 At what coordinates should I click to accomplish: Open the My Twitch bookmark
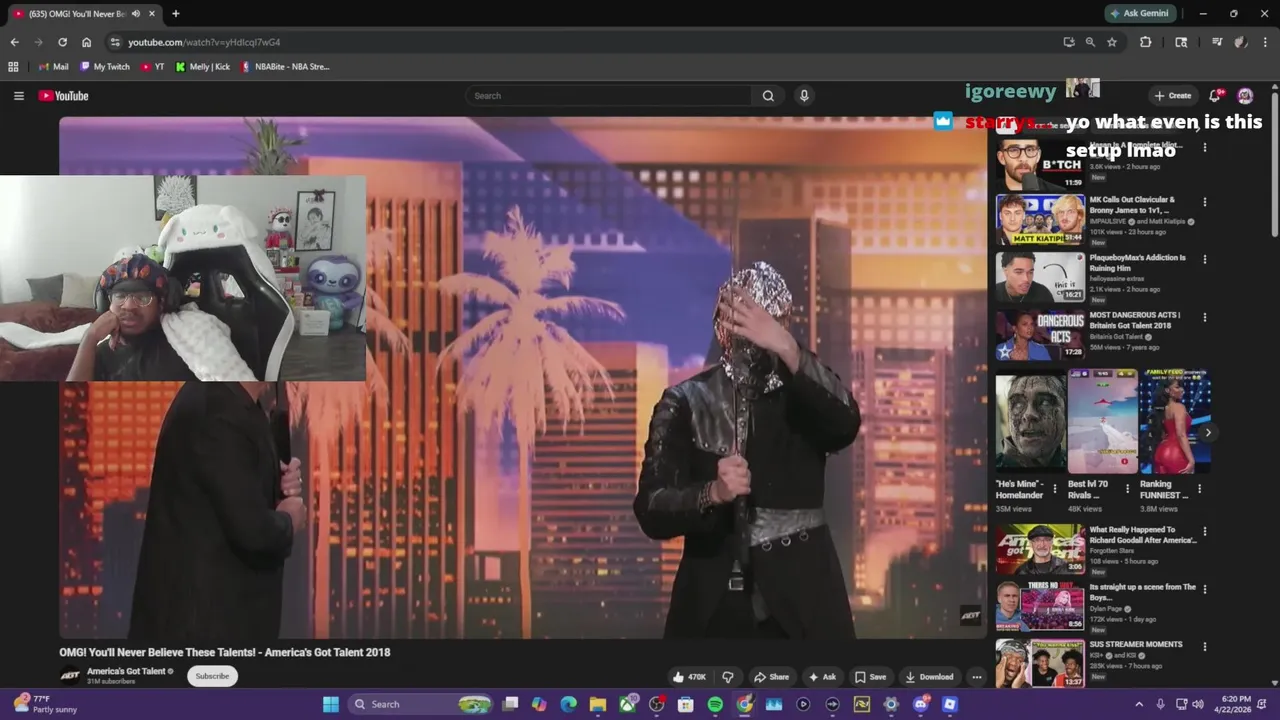tap(105, 67)
